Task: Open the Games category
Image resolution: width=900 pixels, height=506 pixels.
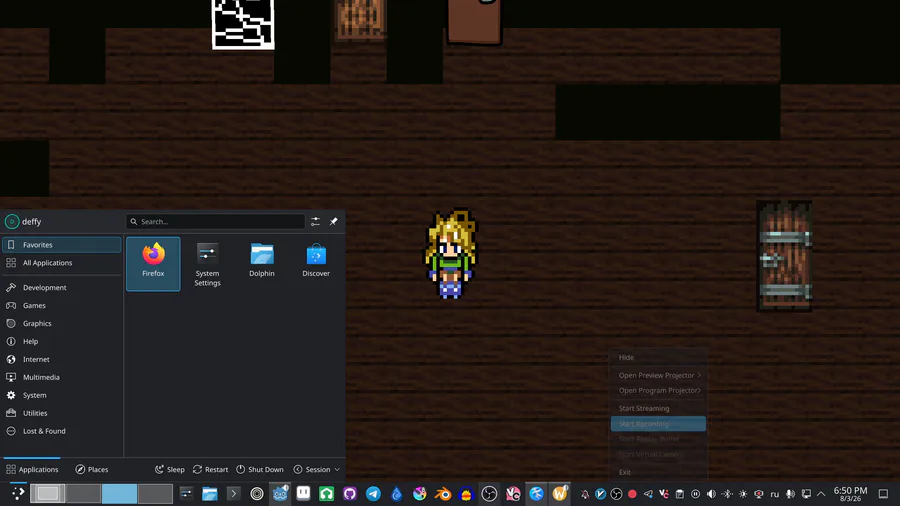Action: point(62,305)
